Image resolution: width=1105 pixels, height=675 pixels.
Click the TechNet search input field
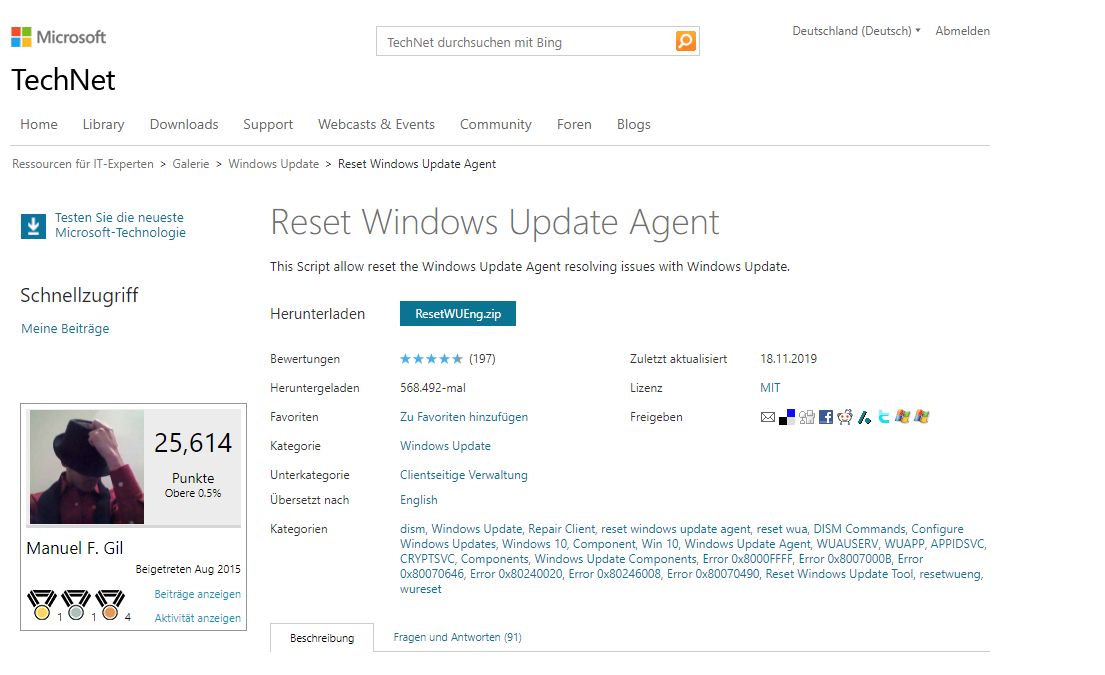[525, 42]
